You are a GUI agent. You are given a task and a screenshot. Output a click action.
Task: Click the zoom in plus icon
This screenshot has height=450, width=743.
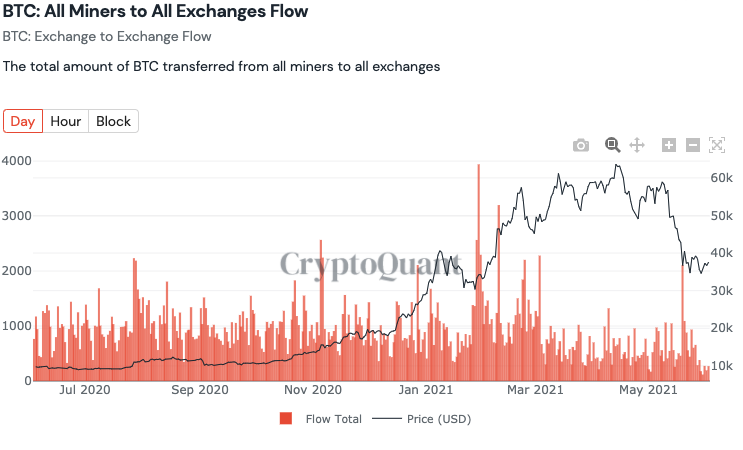point(669,146)
